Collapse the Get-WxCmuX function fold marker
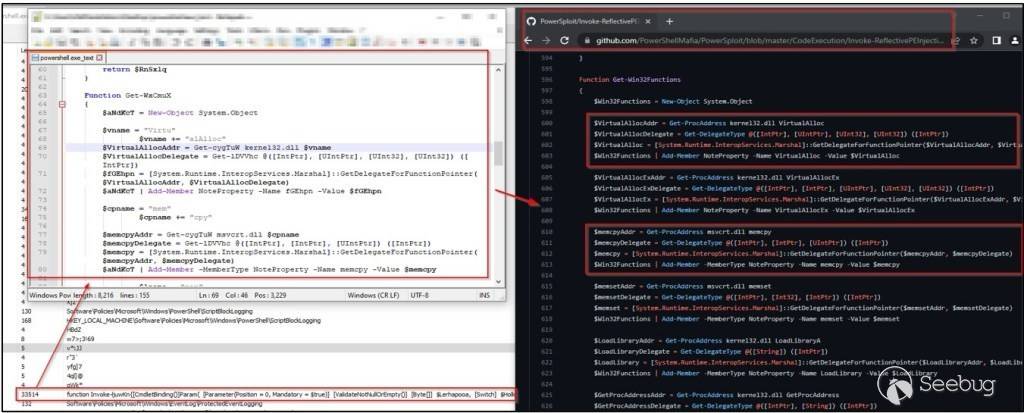 click(61, 104)
